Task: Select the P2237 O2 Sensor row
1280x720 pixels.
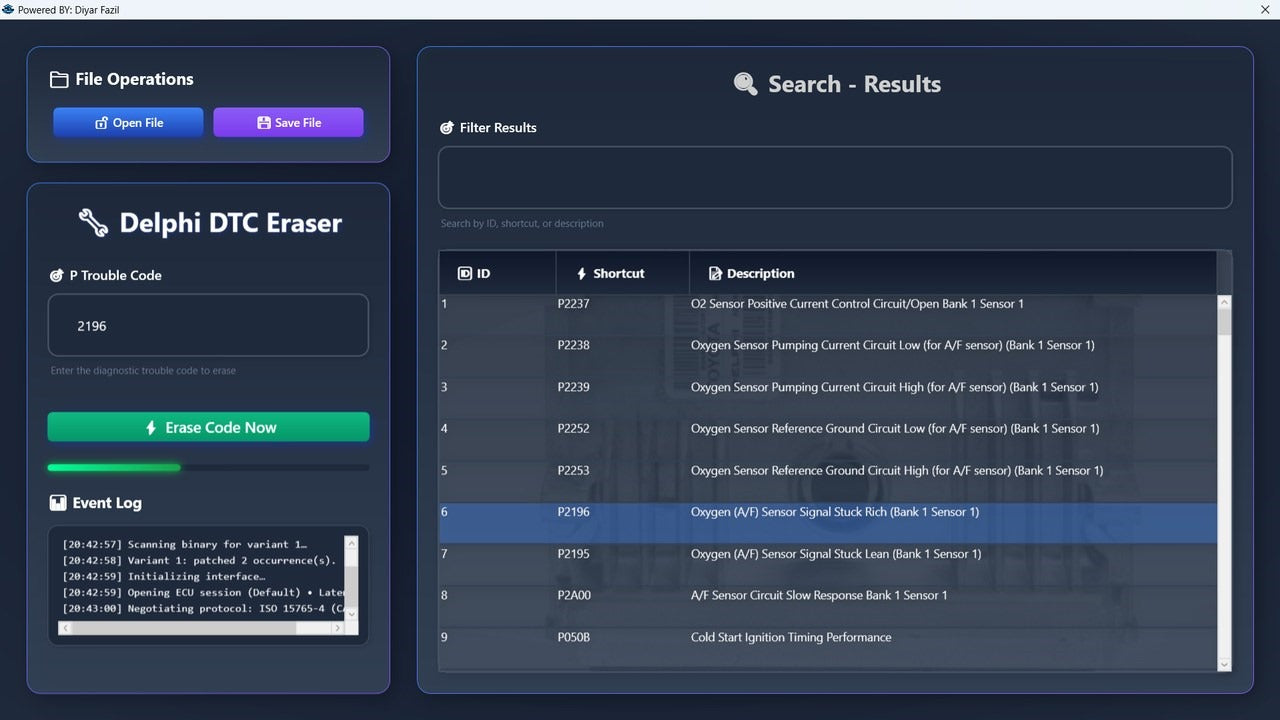Action: (x=828, y=304)
